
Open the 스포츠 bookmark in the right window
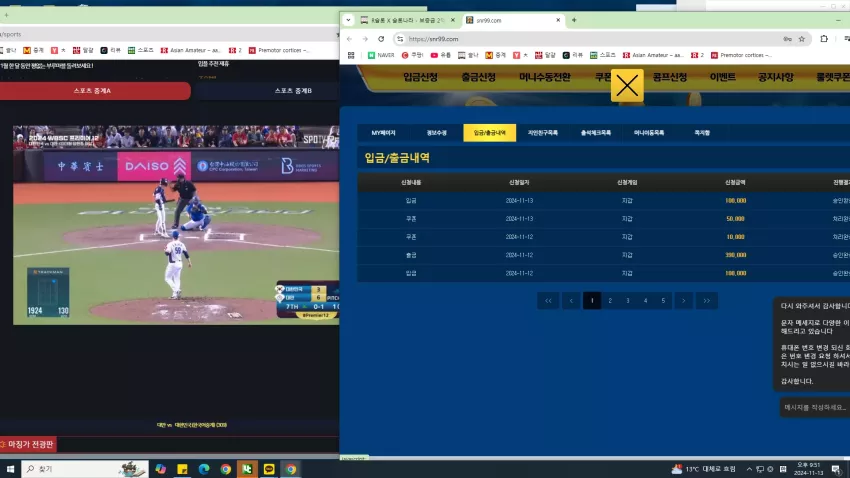click(x=603, y=55)
